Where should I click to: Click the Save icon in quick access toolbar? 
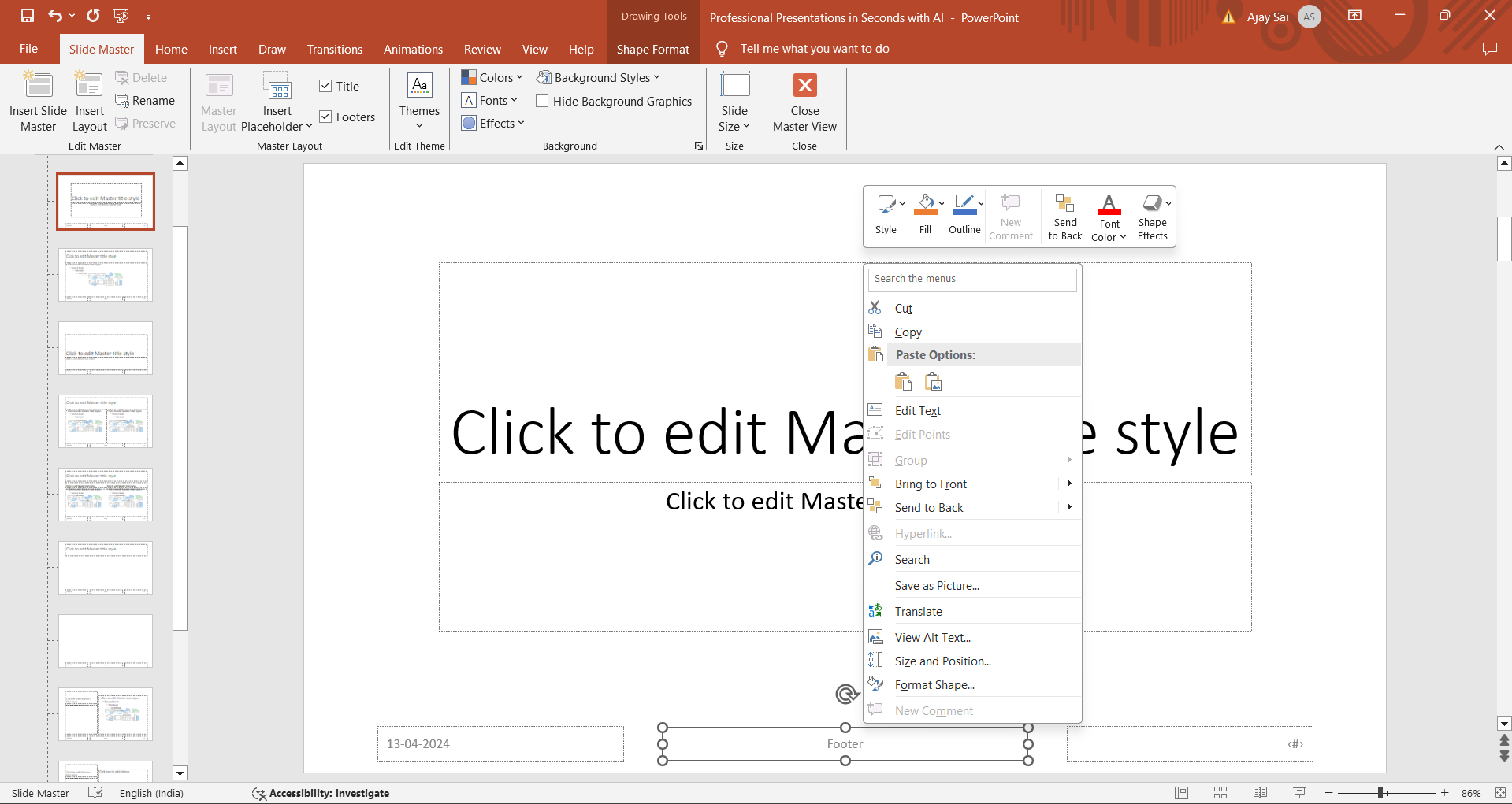[28, 16]
